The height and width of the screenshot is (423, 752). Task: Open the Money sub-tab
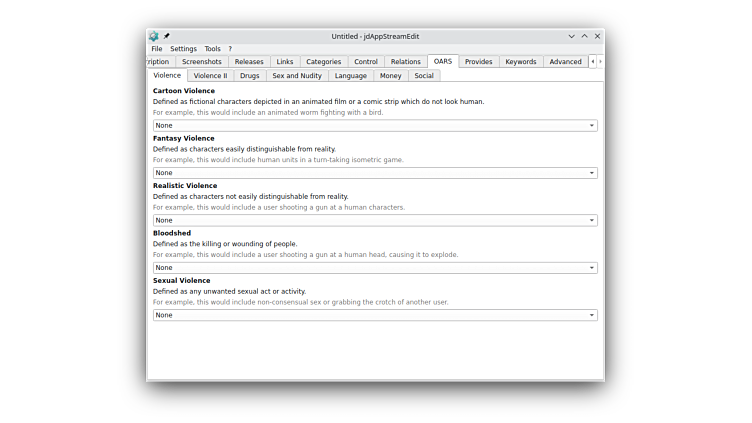coord(390,76)
